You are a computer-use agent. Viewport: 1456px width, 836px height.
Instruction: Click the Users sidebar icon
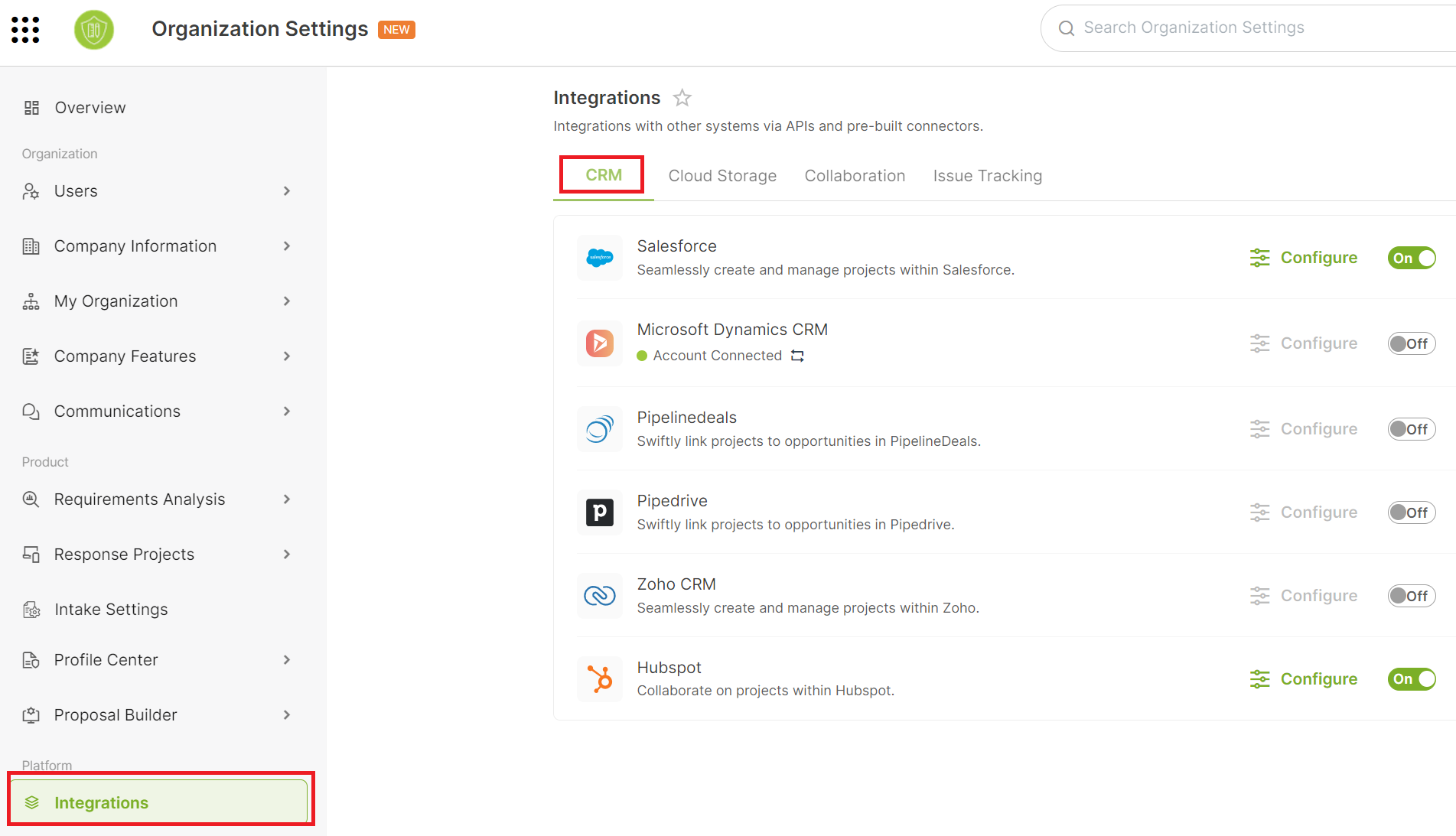pos(31,191)
